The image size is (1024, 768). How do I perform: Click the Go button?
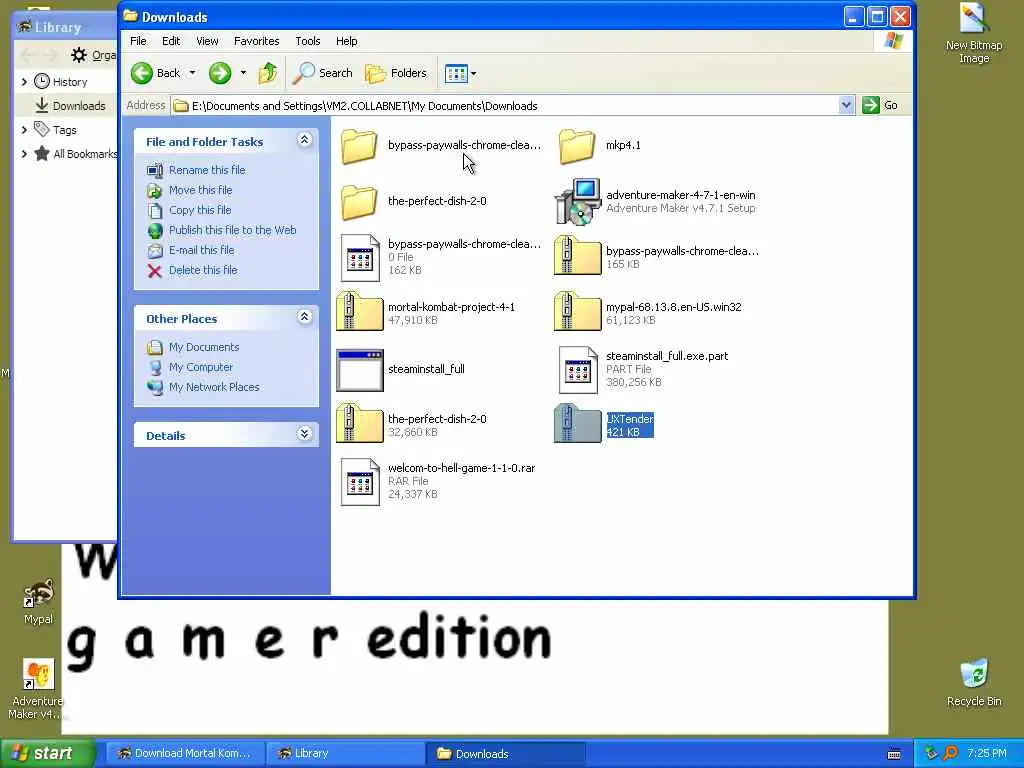coord(880,105)
